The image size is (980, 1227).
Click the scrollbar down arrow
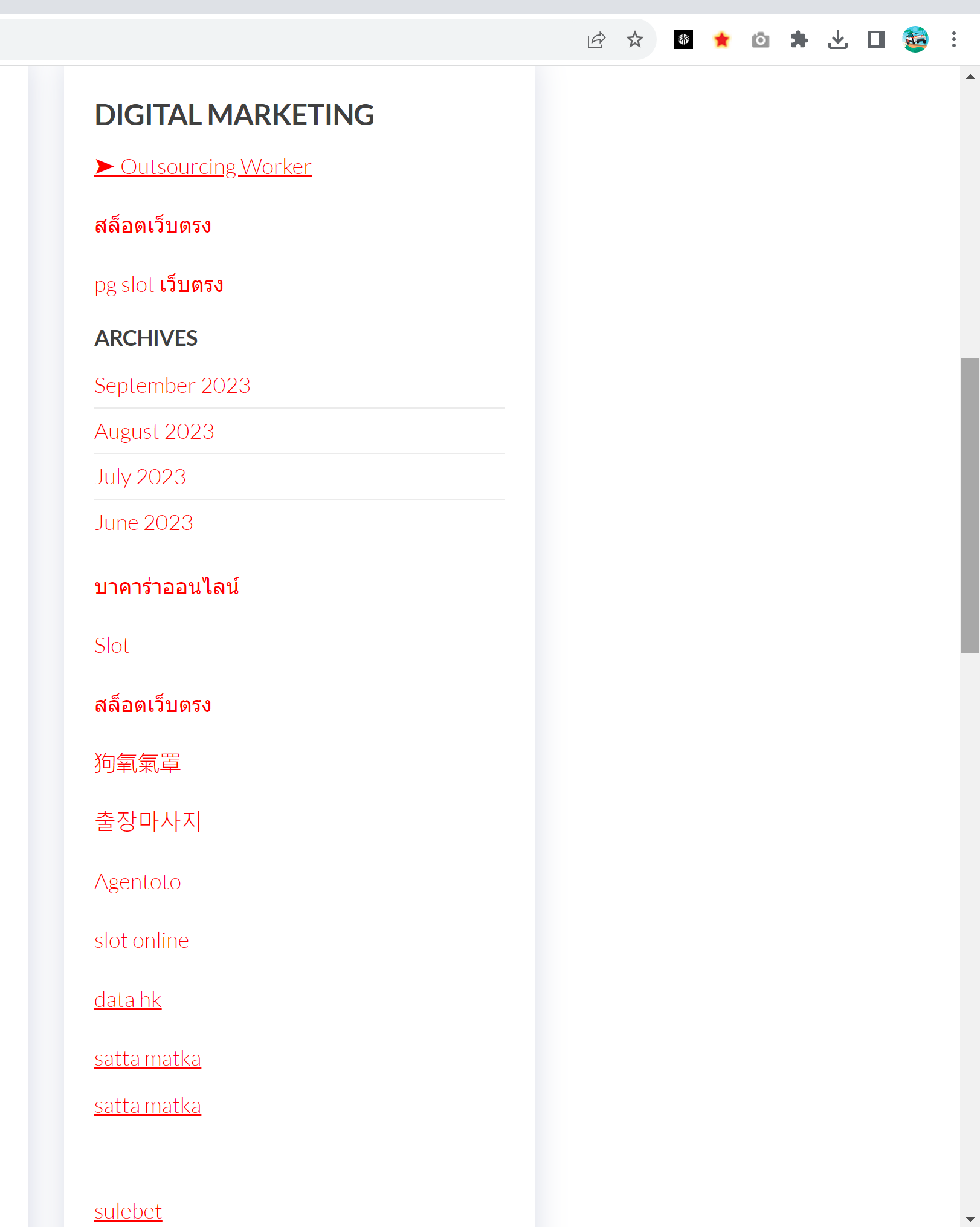(970, 1219)
